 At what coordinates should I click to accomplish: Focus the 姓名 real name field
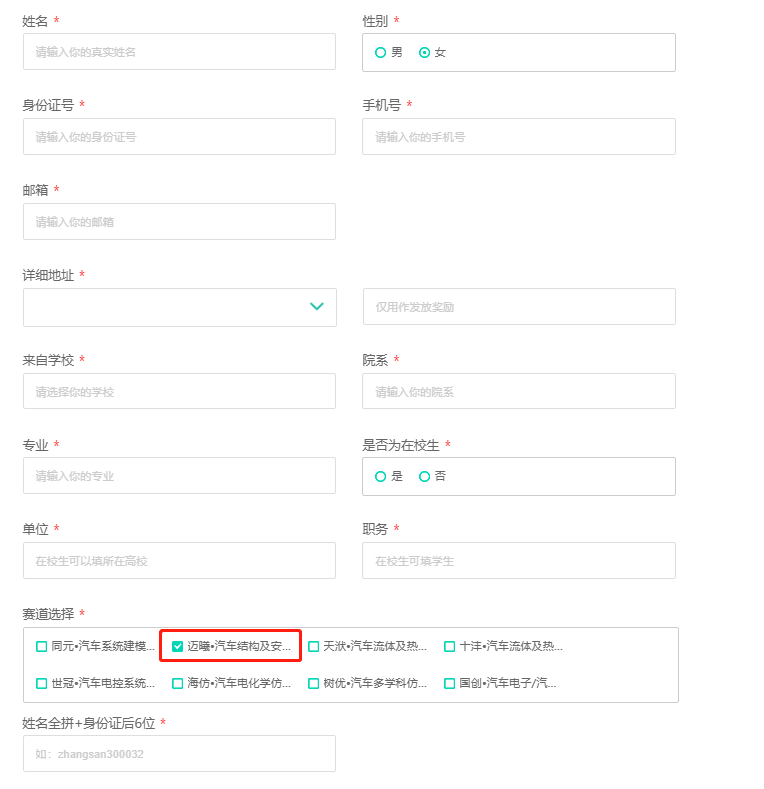(x=179, y=52)
